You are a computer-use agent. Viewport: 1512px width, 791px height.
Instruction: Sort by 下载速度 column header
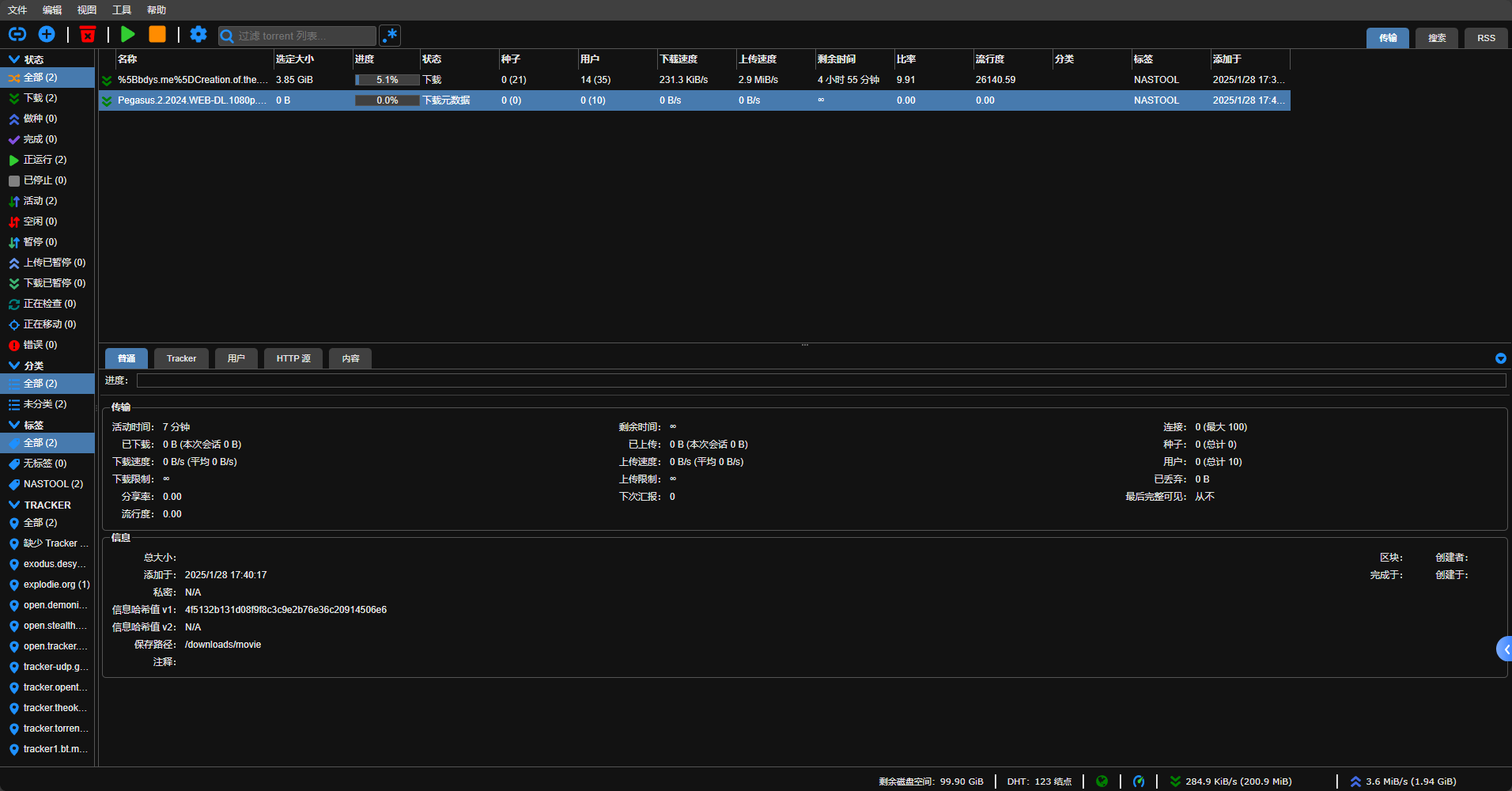click(x=697, y=59)
